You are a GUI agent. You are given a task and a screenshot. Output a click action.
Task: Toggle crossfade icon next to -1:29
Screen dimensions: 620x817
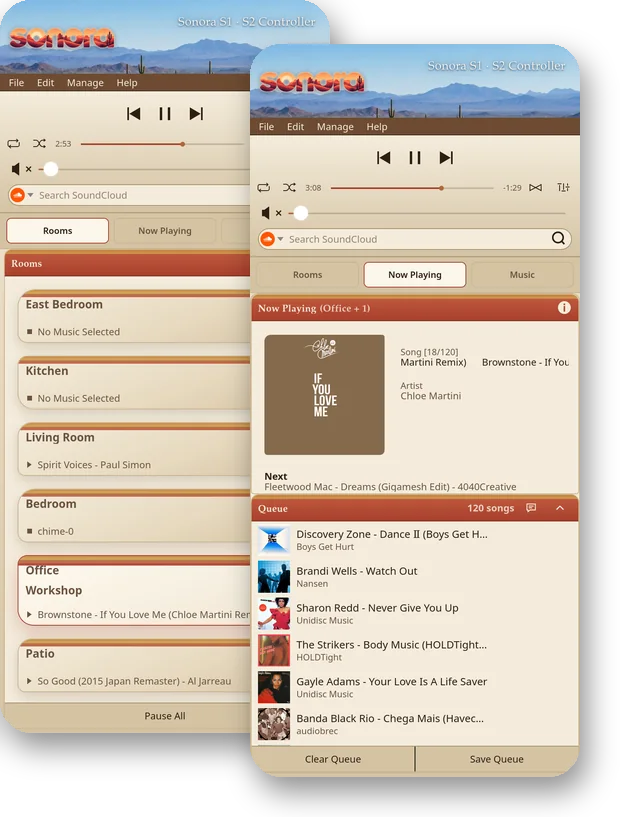[x=536, y=188]
